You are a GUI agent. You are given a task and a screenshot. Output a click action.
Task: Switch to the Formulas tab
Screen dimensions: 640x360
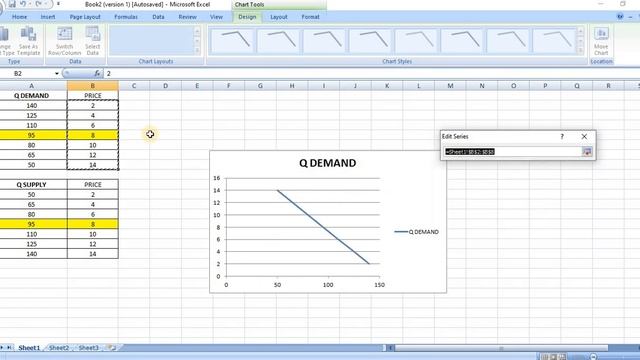click(126, 17)
